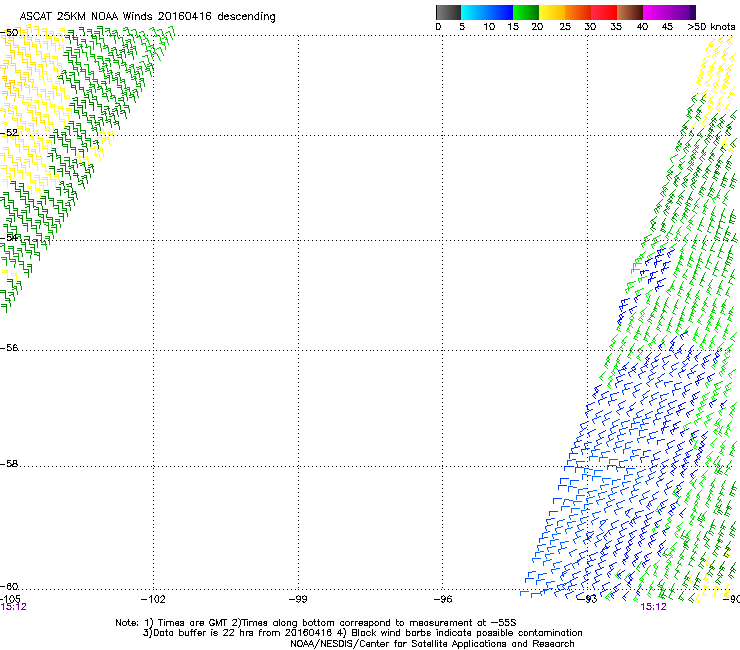Click the "Note: 1) Times are GMT" line
Screen dimensions: 740x650
(316, 623)
